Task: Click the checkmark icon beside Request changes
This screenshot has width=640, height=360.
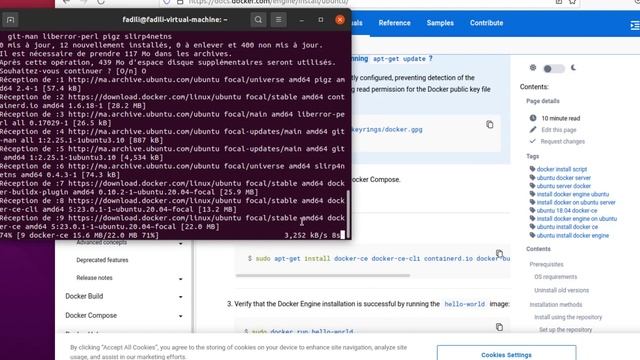Action: coord(533,141)
